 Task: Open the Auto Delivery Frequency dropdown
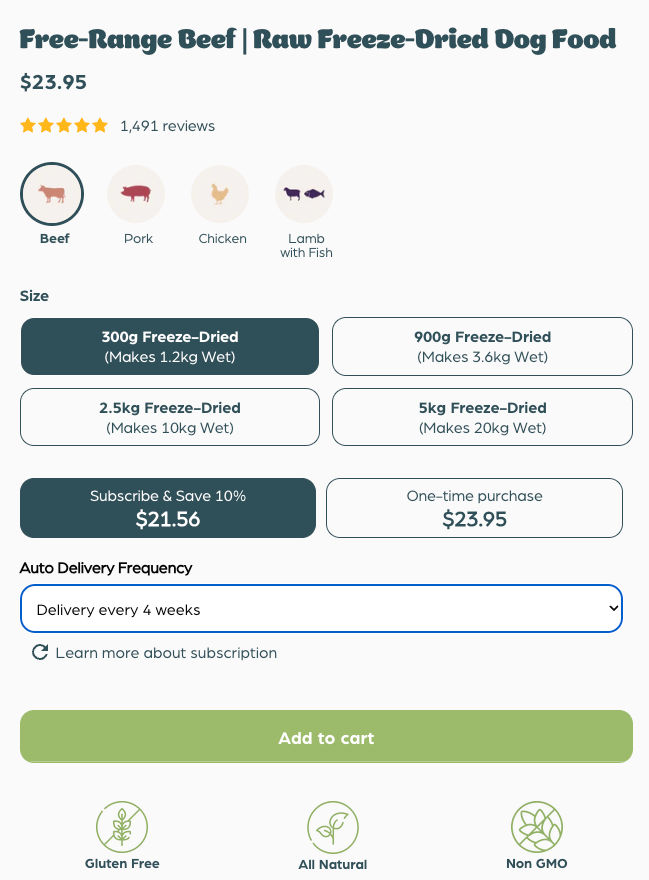pos(321,609)
